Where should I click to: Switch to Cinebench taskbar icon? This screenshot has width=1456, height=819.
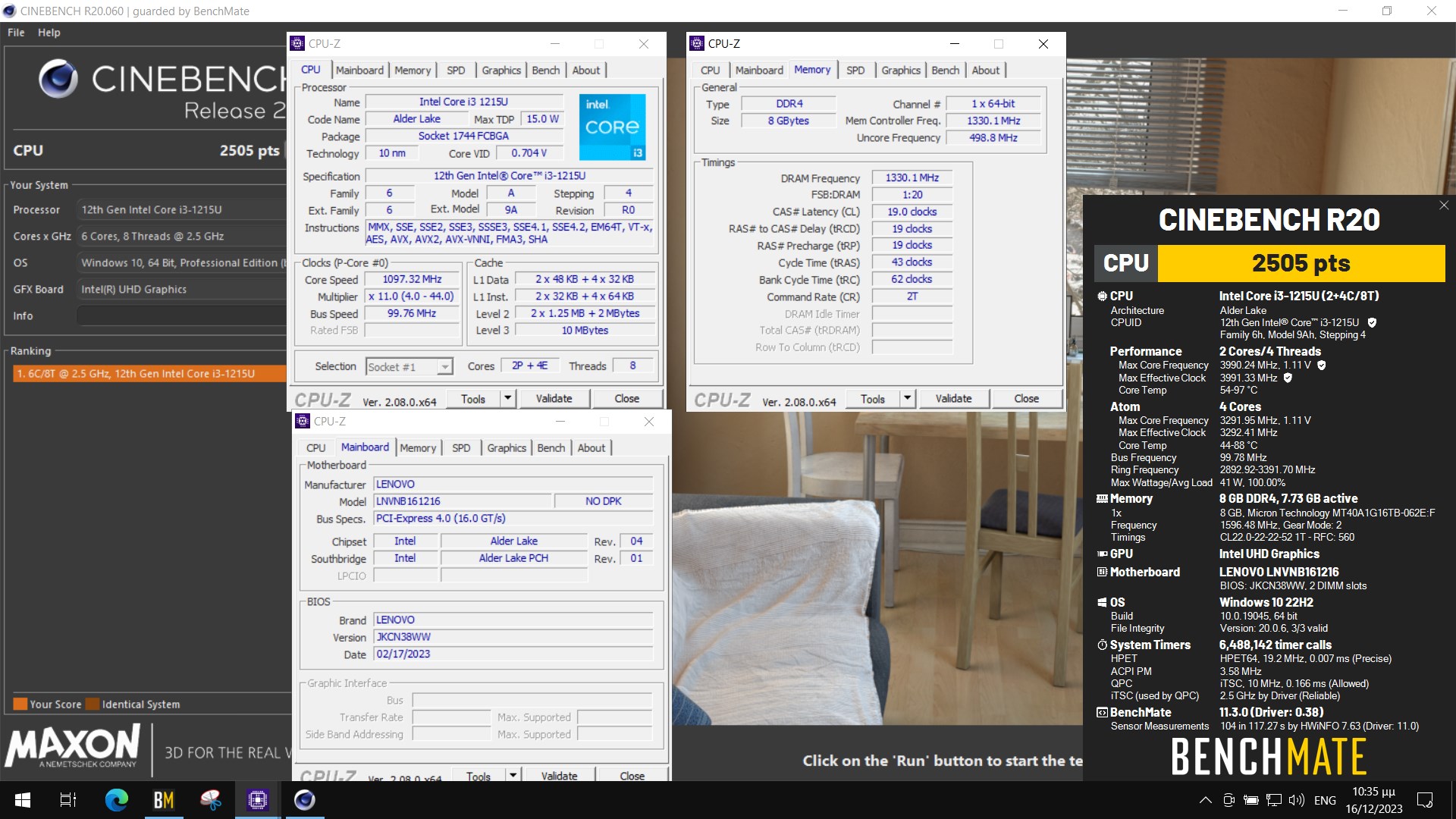coord(305,800)
